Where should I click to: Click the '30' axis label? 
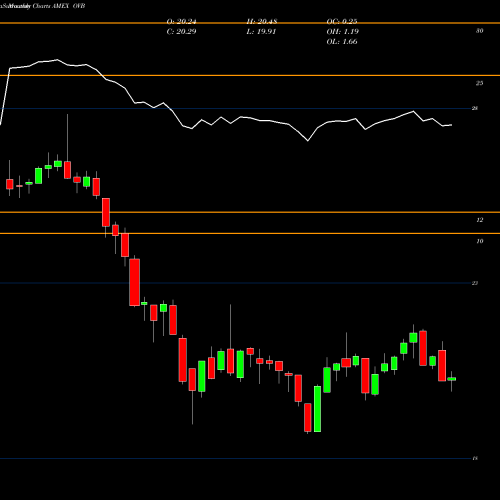point(479,31)
